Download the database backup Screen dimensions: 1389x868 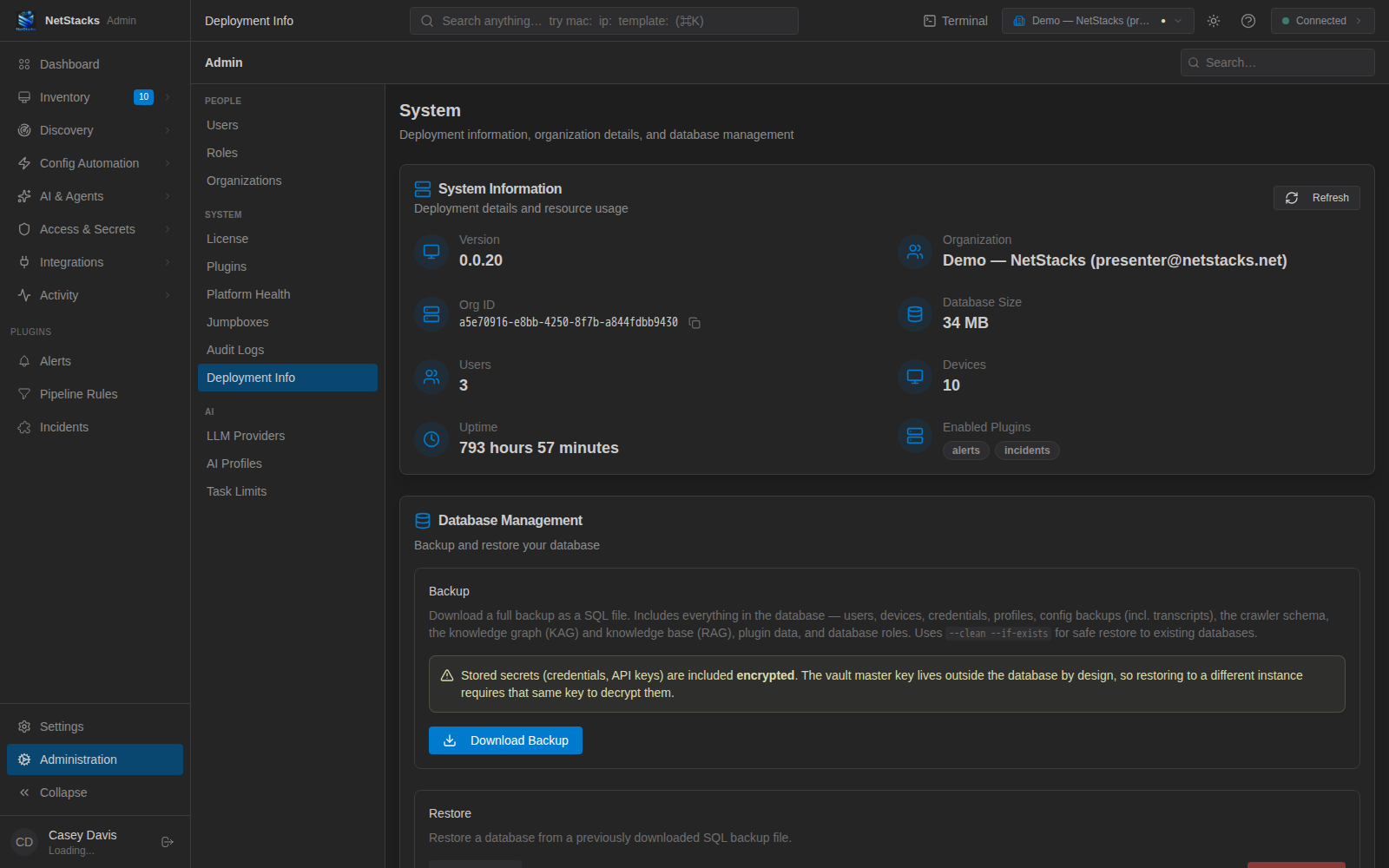(505, 740)
